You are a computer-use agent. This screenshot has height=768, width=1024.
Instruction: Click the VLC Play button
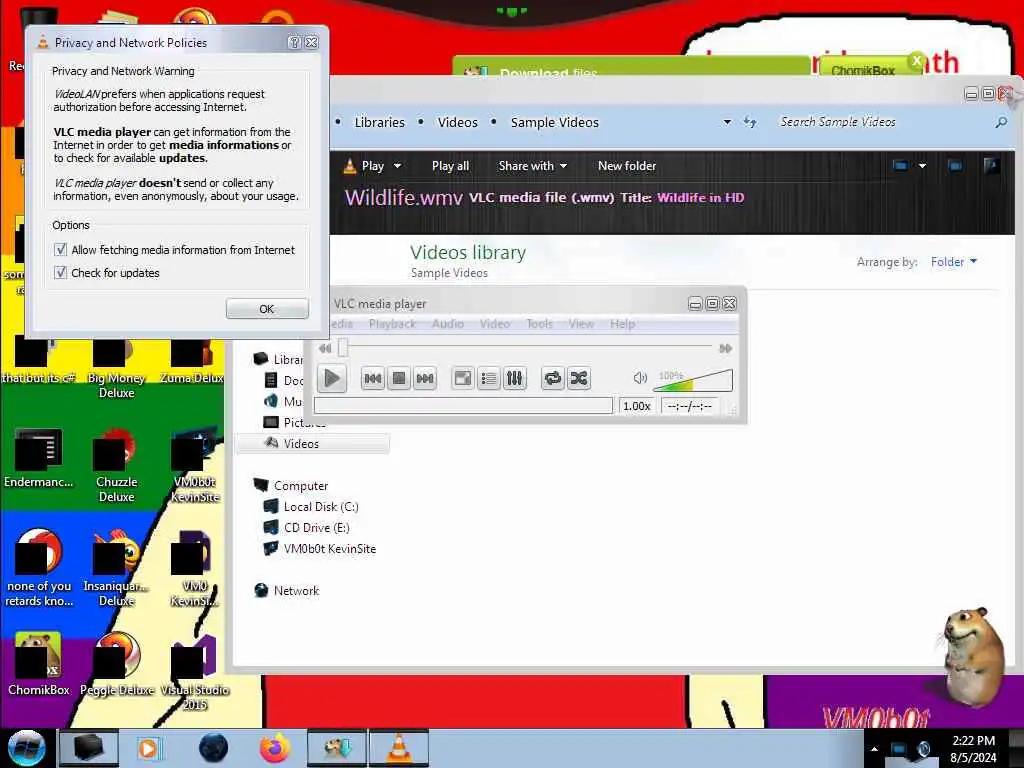(332, 378)
